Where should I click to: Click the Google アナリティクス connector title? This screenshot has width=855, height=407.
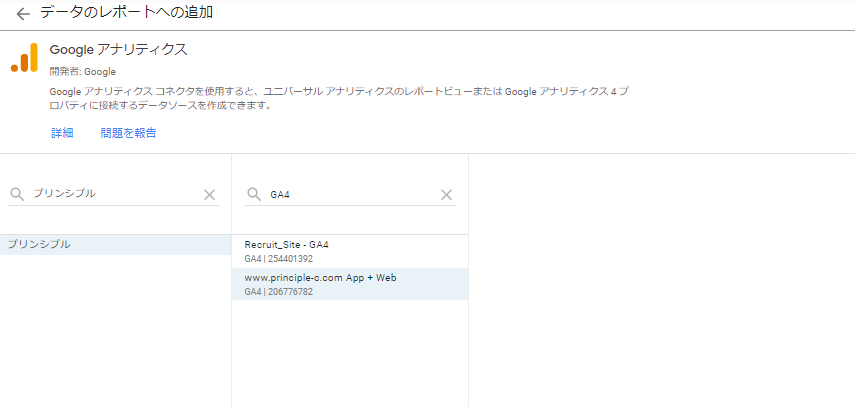click(x=118, y=50)
